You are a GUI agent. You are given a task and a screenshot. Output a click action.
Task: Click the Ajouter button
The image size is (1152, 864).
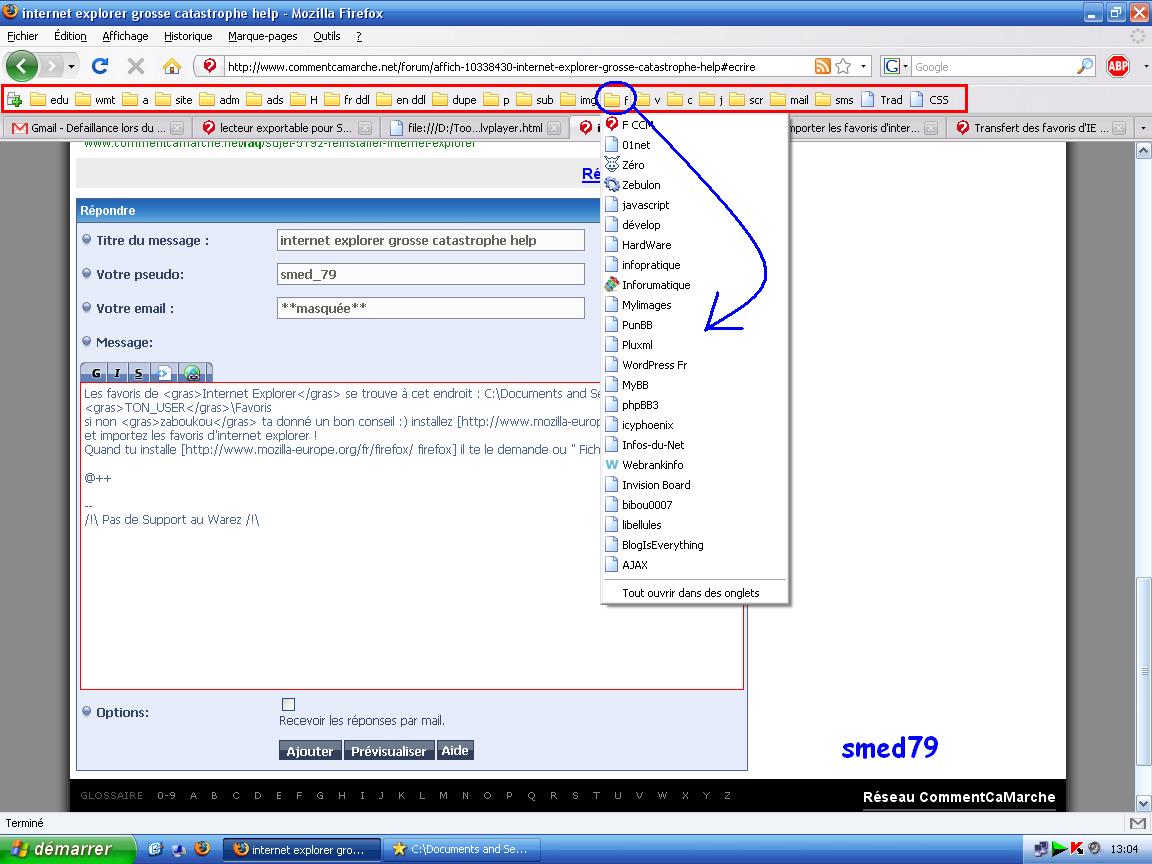coord(310,751)
